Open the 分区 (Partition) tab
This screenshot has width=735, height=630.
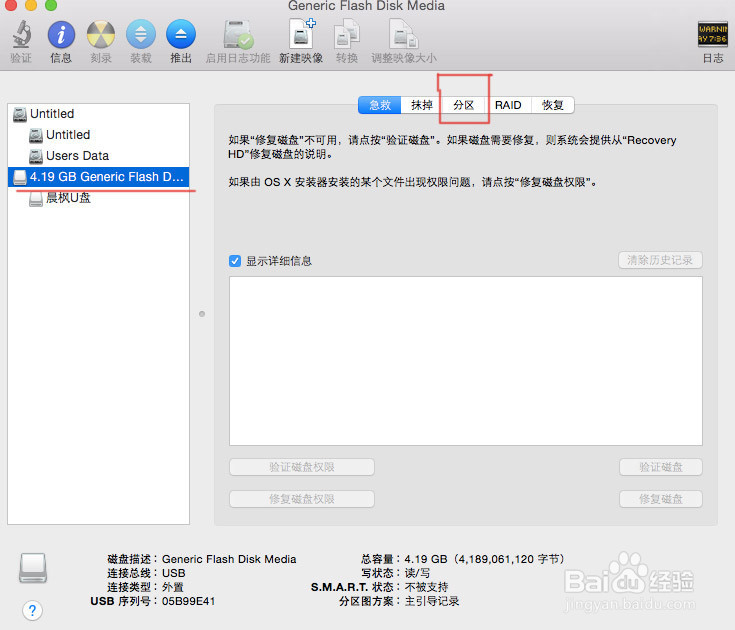(x=464, y=105)
